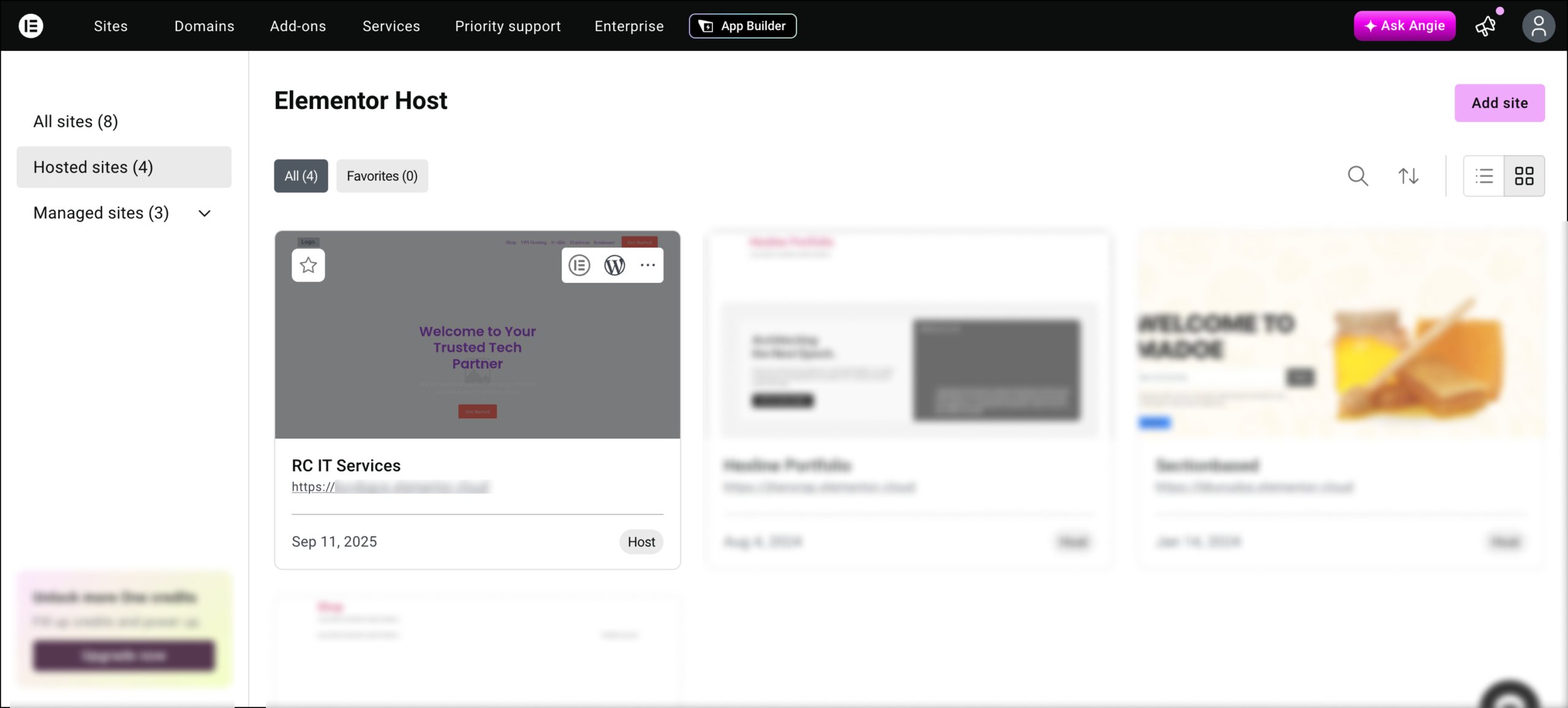This screenshot has height=708, width=1568.
Task: Select Hosted sites (4) in sidebar
Action: 124,167
